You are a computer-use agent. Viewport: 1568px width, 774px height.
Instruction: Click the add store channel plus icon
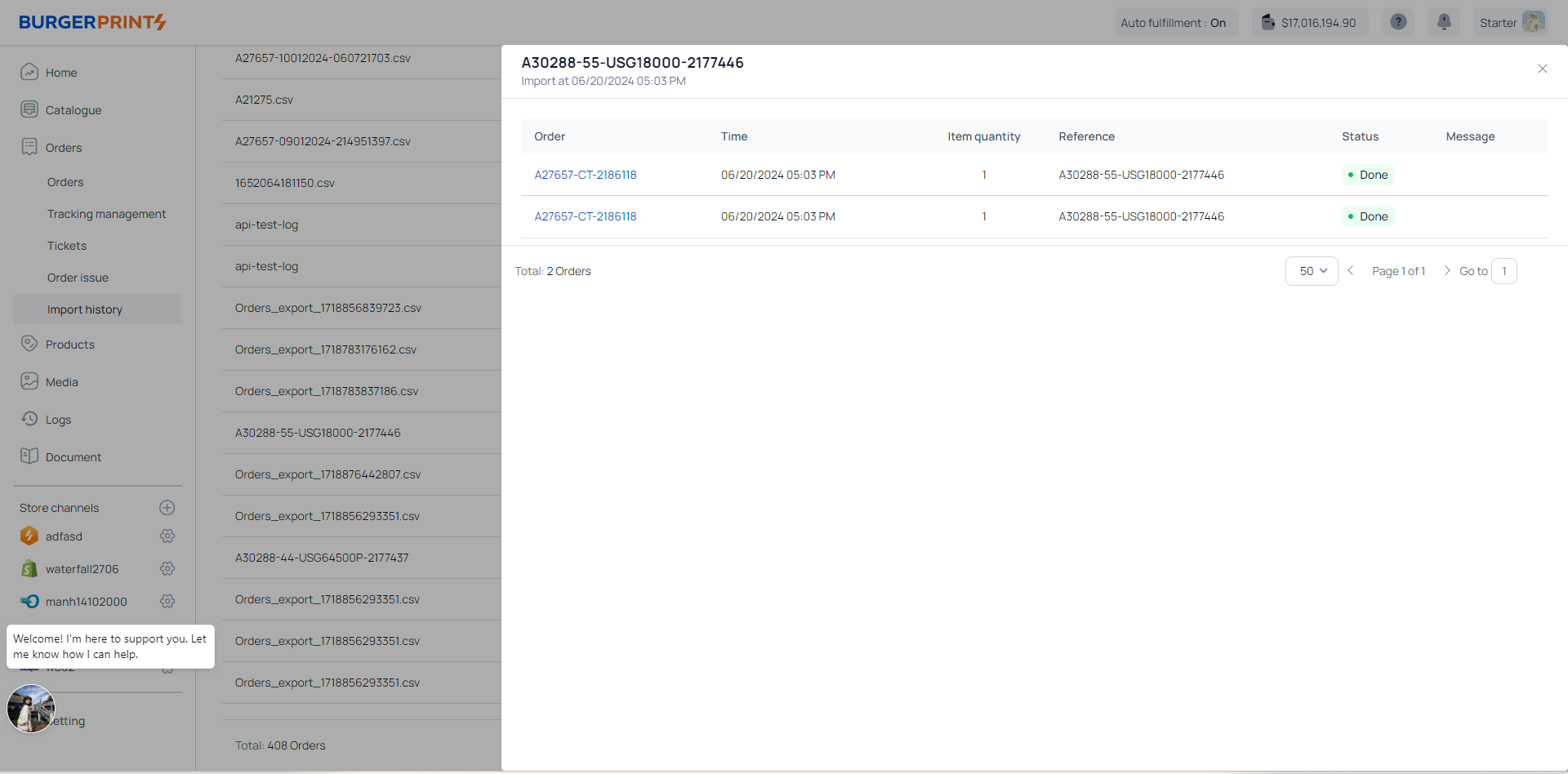[167, 508]
